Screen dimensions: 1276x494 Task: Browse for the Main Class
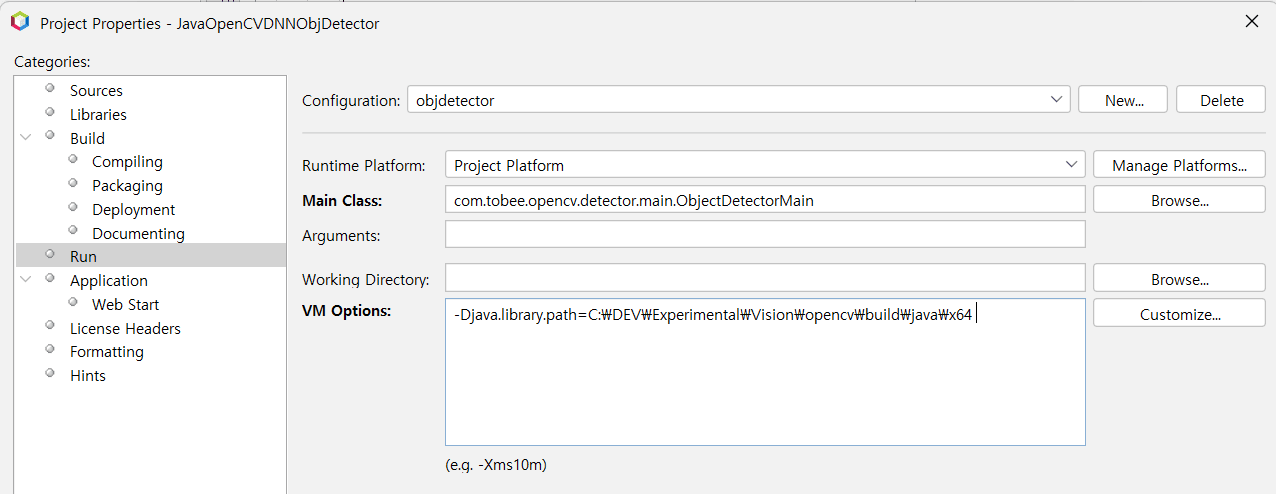1179,200
